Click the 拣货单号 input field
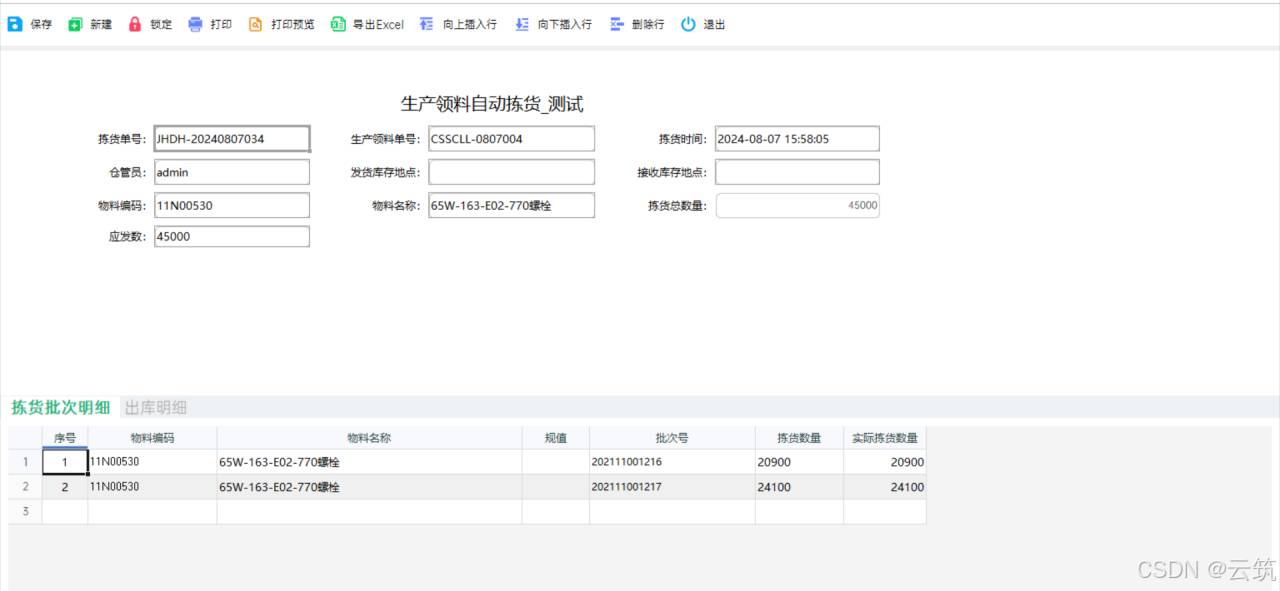 232,139
